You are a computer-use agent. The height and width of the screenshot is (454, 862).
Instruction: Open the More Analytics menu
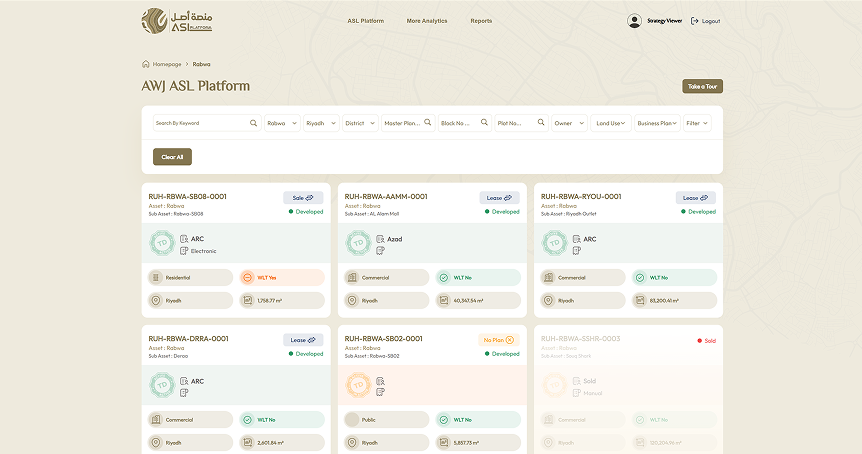[427, 21]
